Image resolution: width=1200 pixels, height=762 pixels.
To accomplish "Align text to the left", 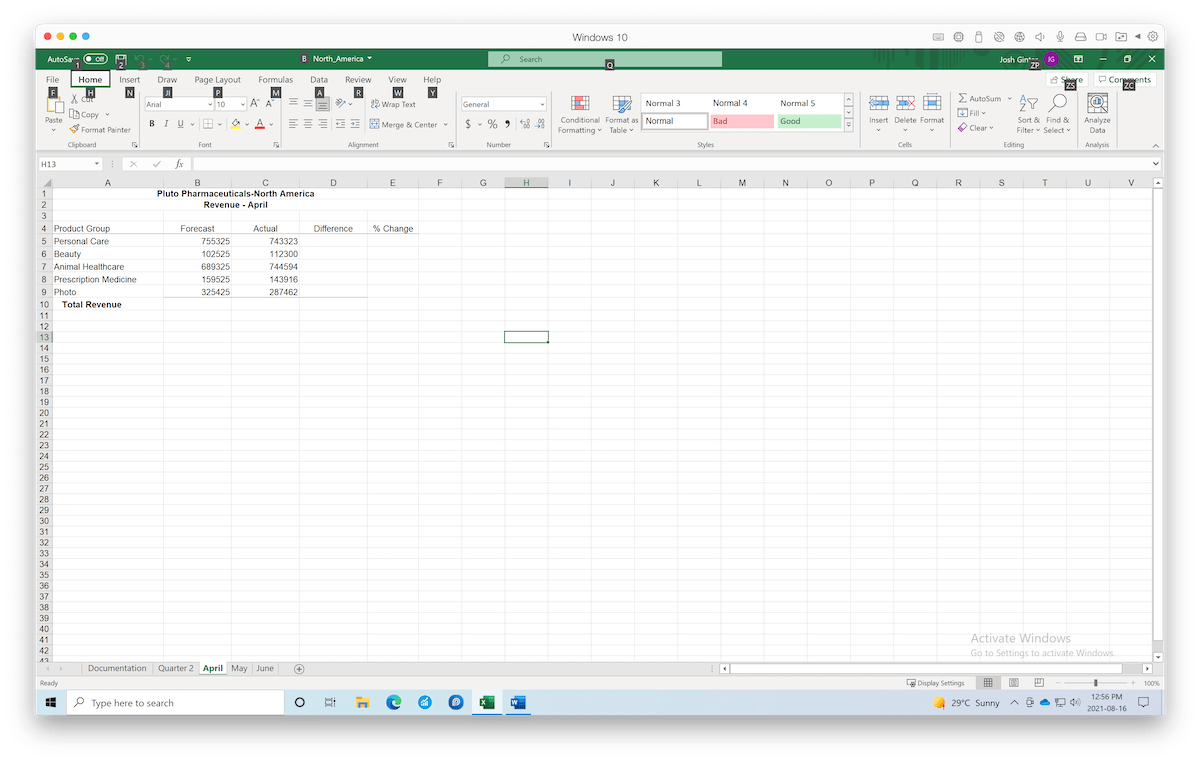I will point(294,124).
